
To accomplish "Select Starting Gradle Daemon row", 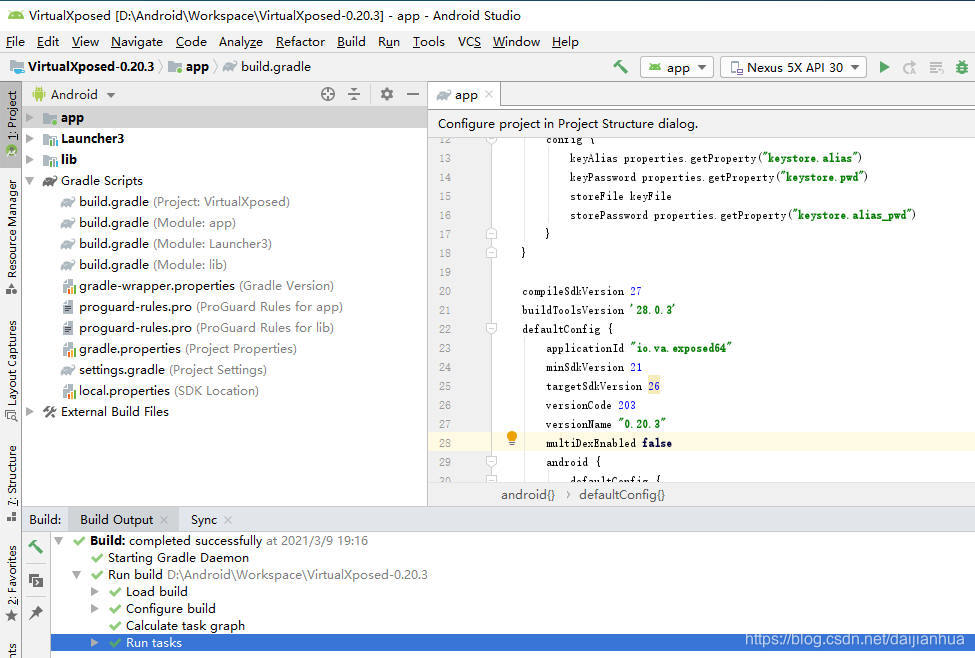I will (x=178, y=558).
